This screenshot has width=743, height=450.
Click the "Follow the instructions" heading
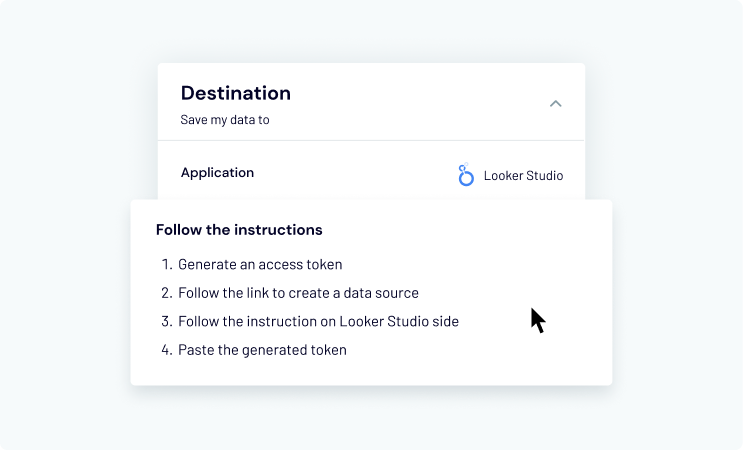click(239, 230)
